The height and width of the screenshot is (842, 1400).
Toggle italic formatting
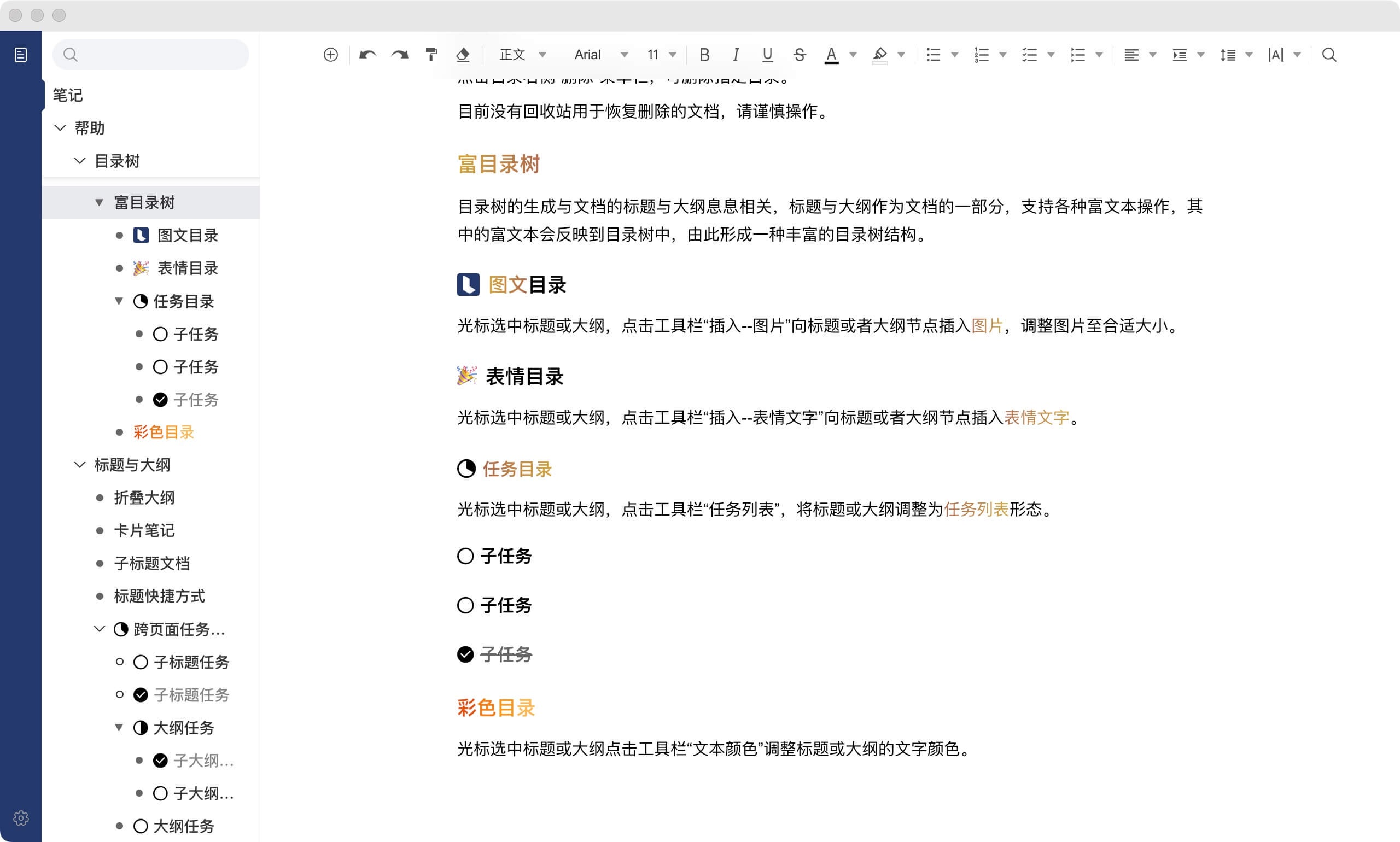[736, 55]
